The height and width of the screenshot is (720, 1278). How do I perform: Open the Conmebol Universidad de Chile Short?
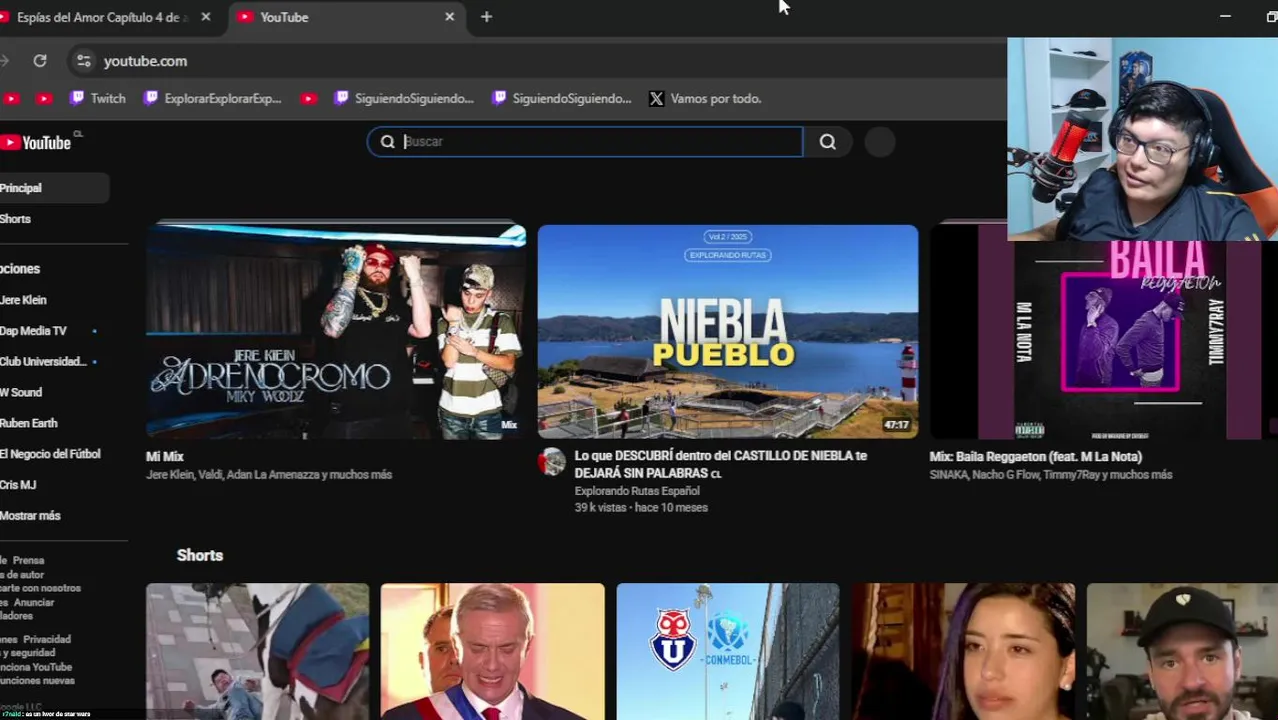tap(728, 652)
